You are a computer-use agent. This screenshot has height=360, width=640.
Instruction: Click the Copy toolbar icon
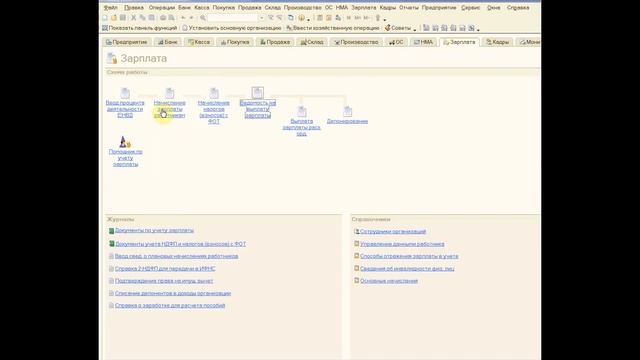pyautogui.click(x=142, y=18)
